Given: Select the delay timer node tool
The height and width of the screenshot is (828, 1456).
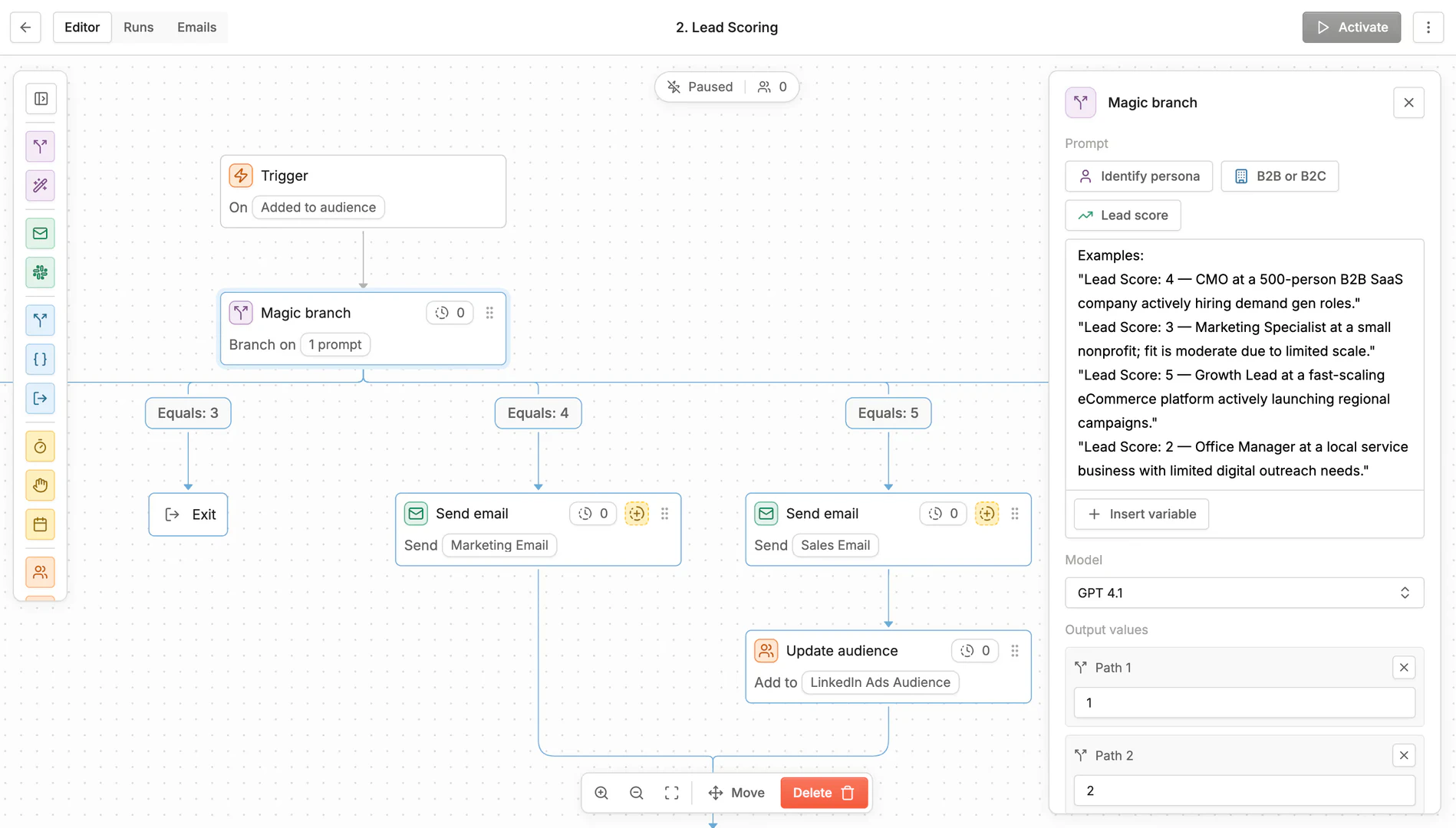Looking at the screenshot, I should (x=40, y=447).
